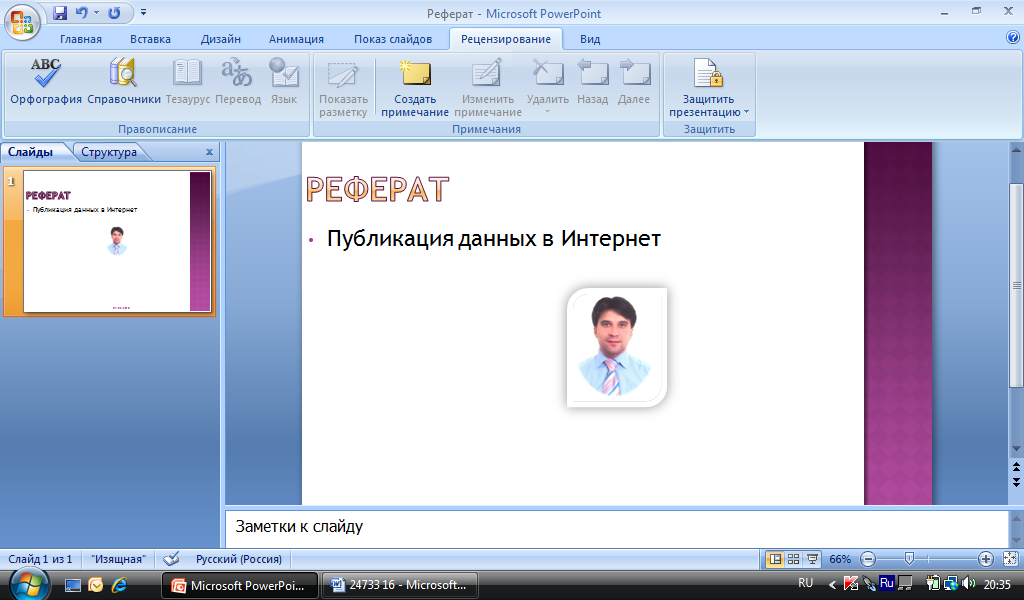The image size is (1024, 600).
Task: Open the undo history dropdown arrow
Action: pos(96,13)
